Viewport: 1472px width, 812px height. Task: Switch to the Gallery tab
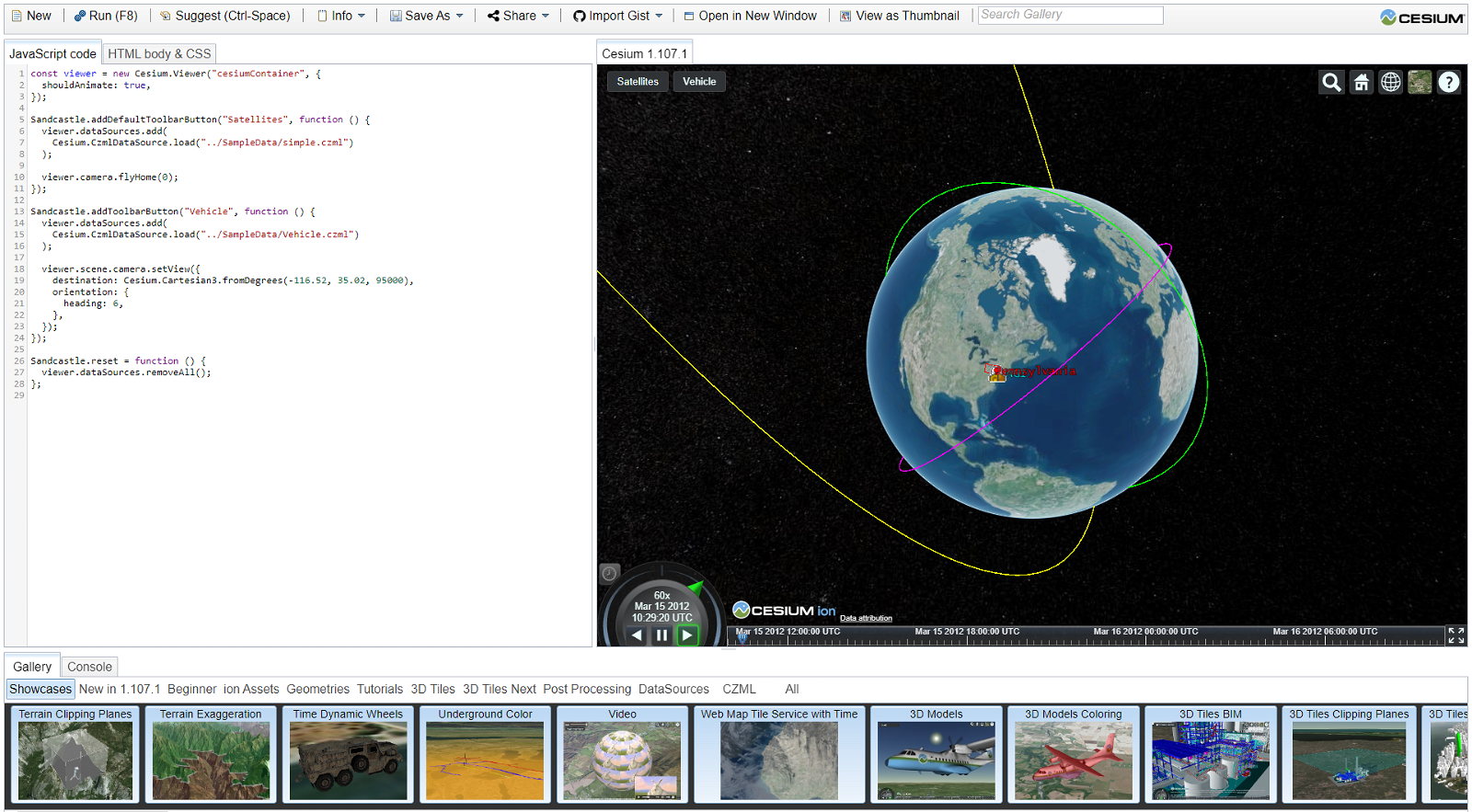[32, 667]
